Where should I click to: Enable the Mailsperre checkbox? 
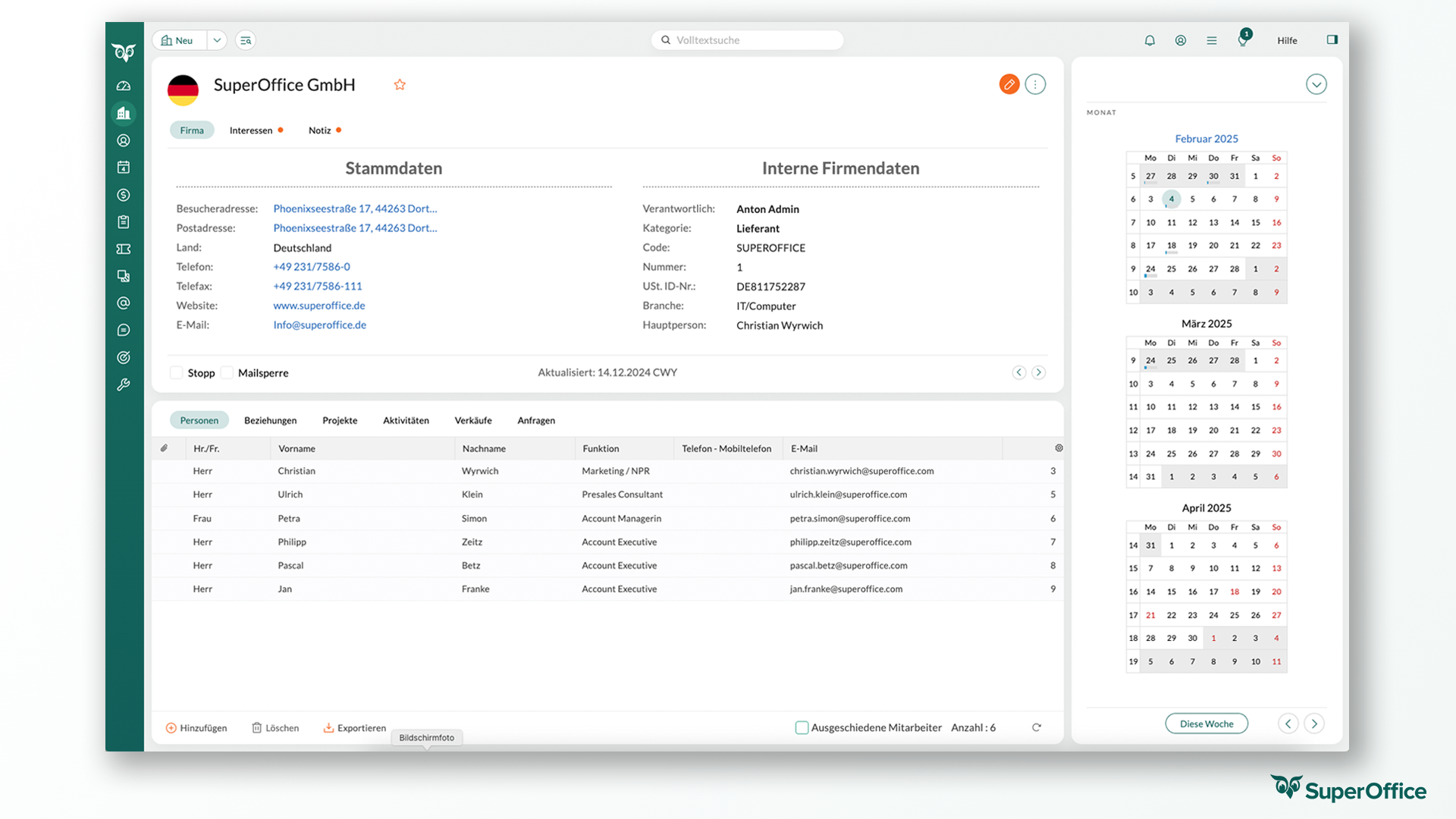coord(227,373)
